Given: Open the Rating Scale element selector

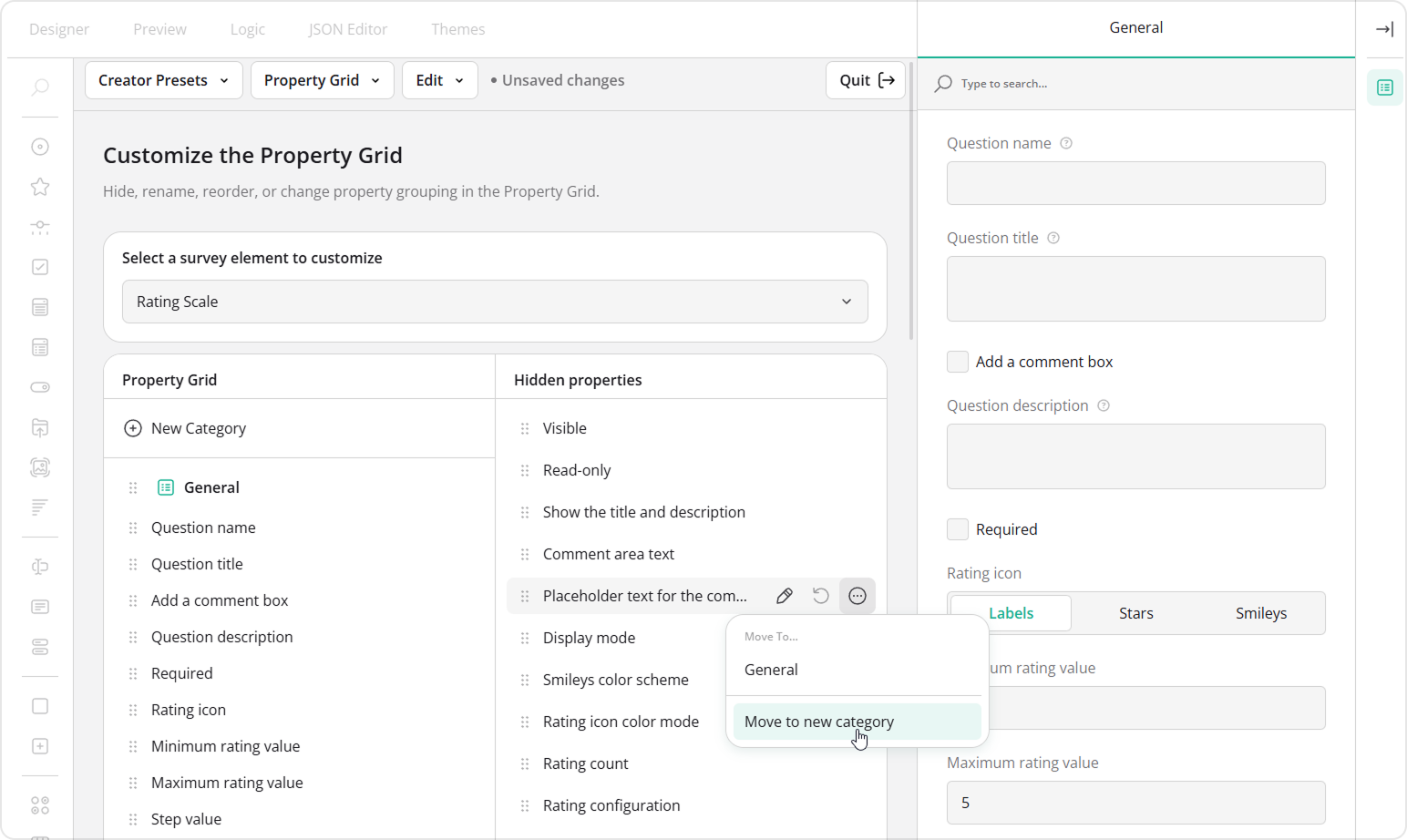Looking at the screenshot, I should pos(495,302).
